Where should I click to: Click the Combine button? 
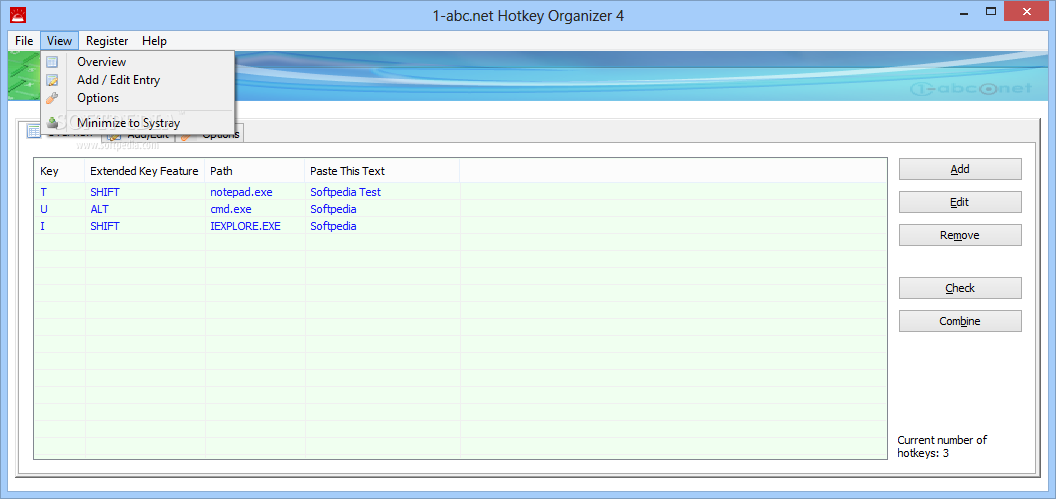coord(960,321)
